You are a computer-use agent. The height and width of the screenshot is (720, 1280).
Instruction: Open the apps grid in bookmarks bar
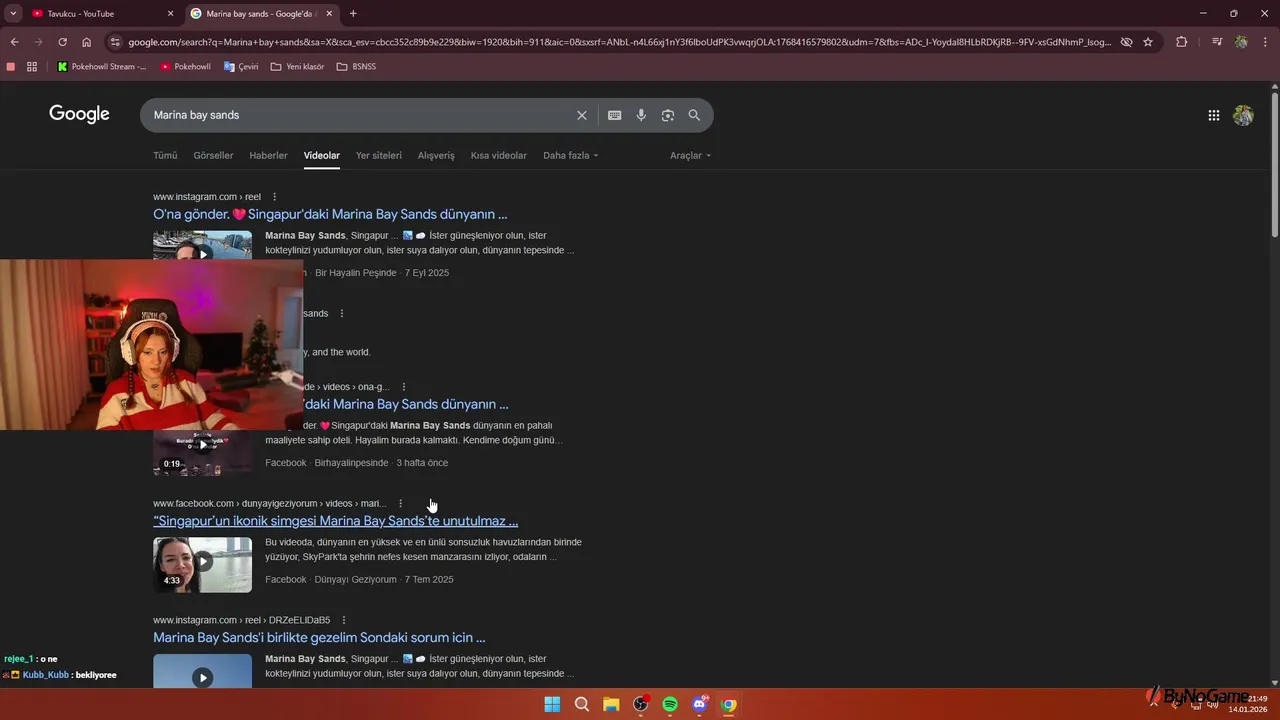pyautogui.click(x=32, y=67)
